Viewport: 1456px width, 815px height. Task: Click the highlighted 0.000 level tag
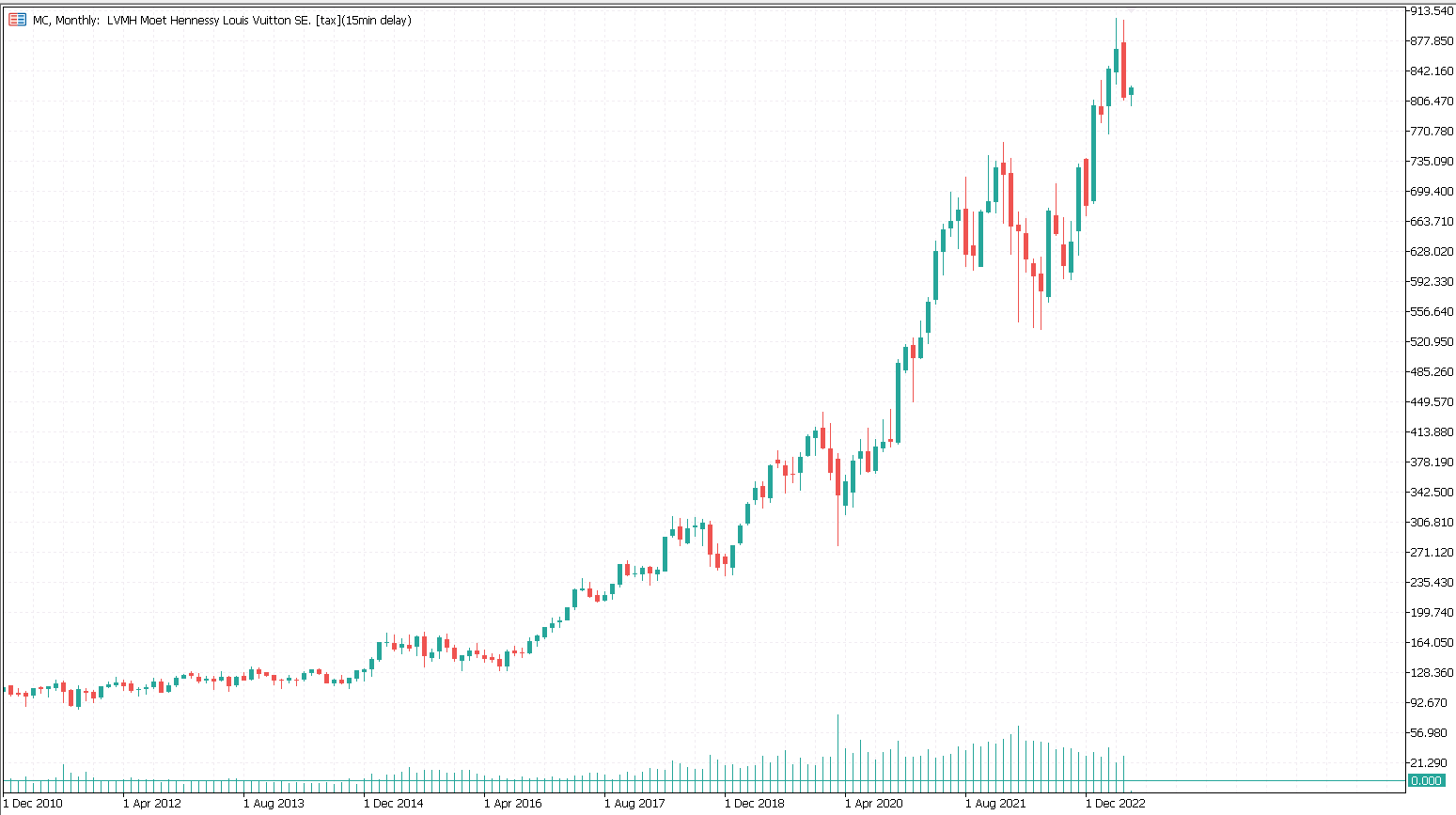coord(1426,780)
